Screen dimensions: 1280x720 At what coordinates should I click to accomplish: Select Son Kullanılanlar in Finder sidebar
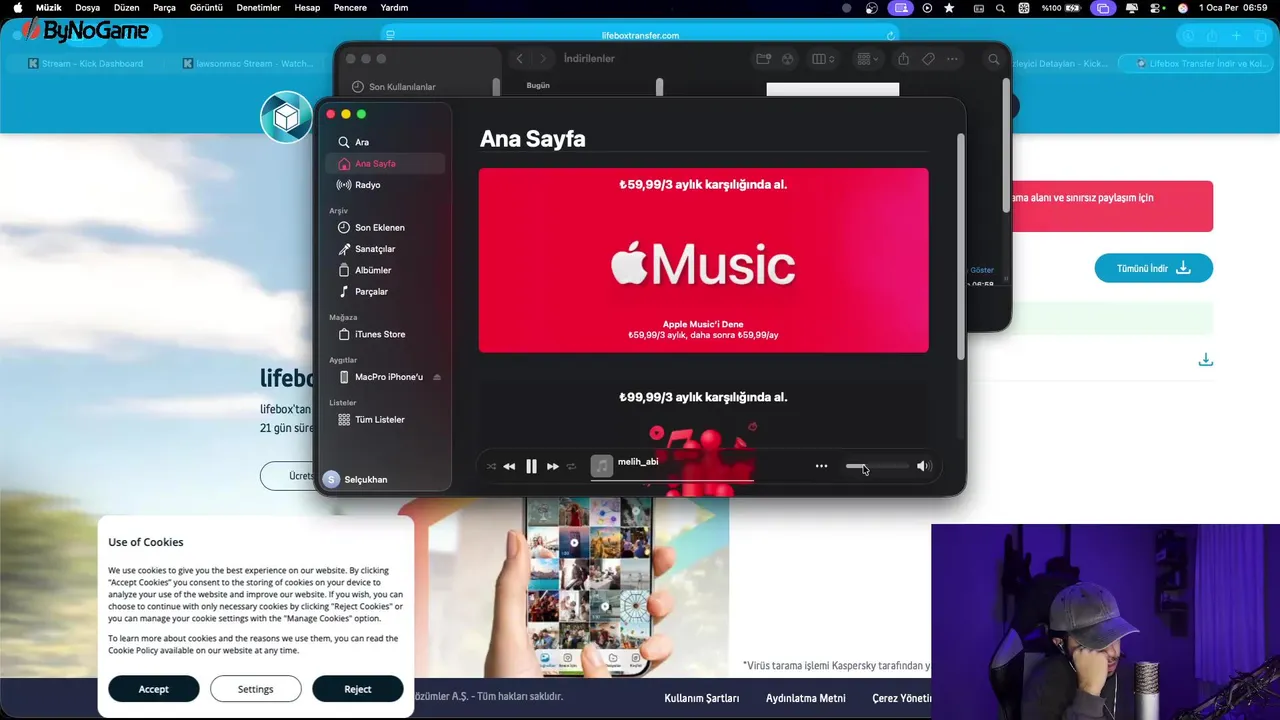point(394,87)
